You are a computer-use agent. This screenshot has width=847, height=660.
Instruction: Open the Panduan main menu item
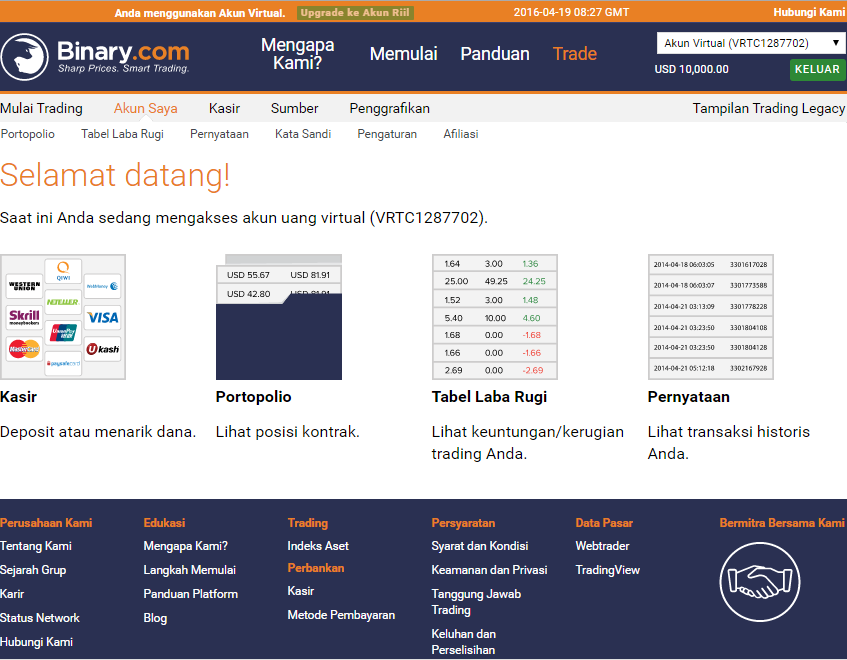click(x=495, y=53)
